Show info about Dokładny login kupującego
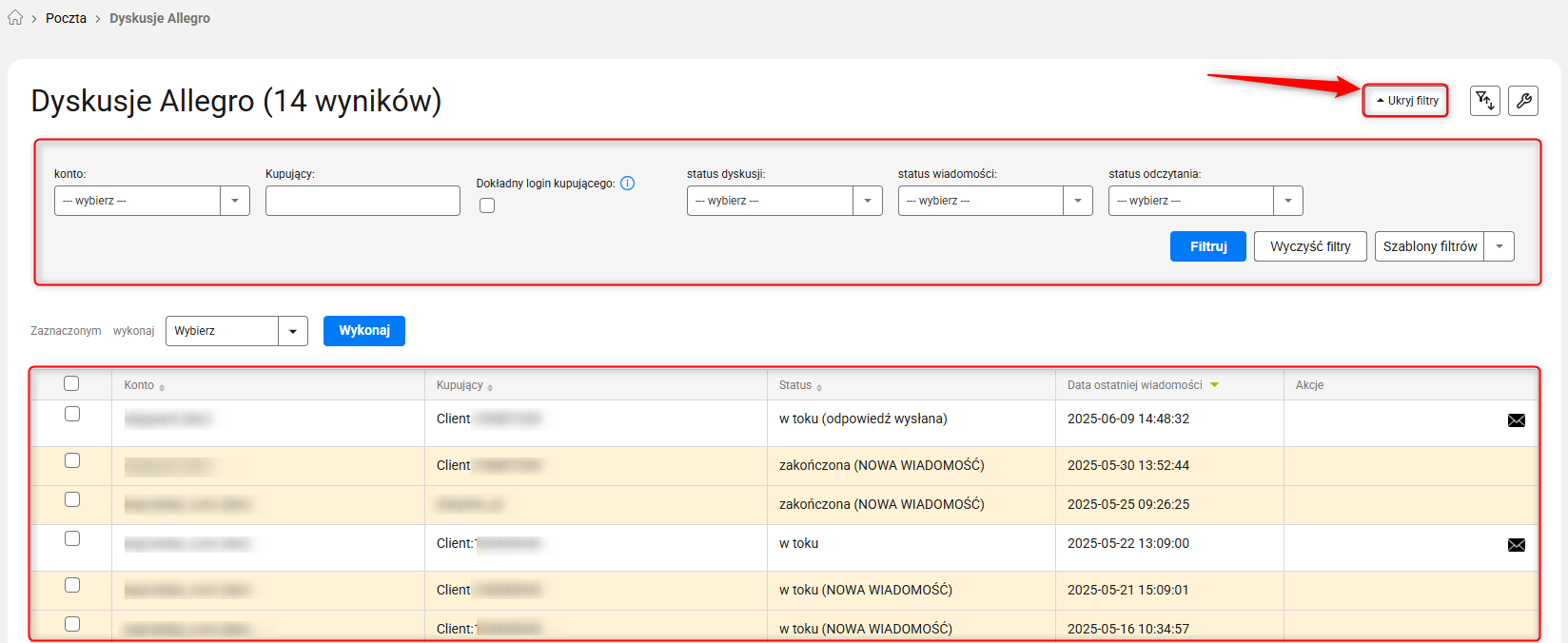Viewport: 1568px width, 643px height. coord(627,184)
